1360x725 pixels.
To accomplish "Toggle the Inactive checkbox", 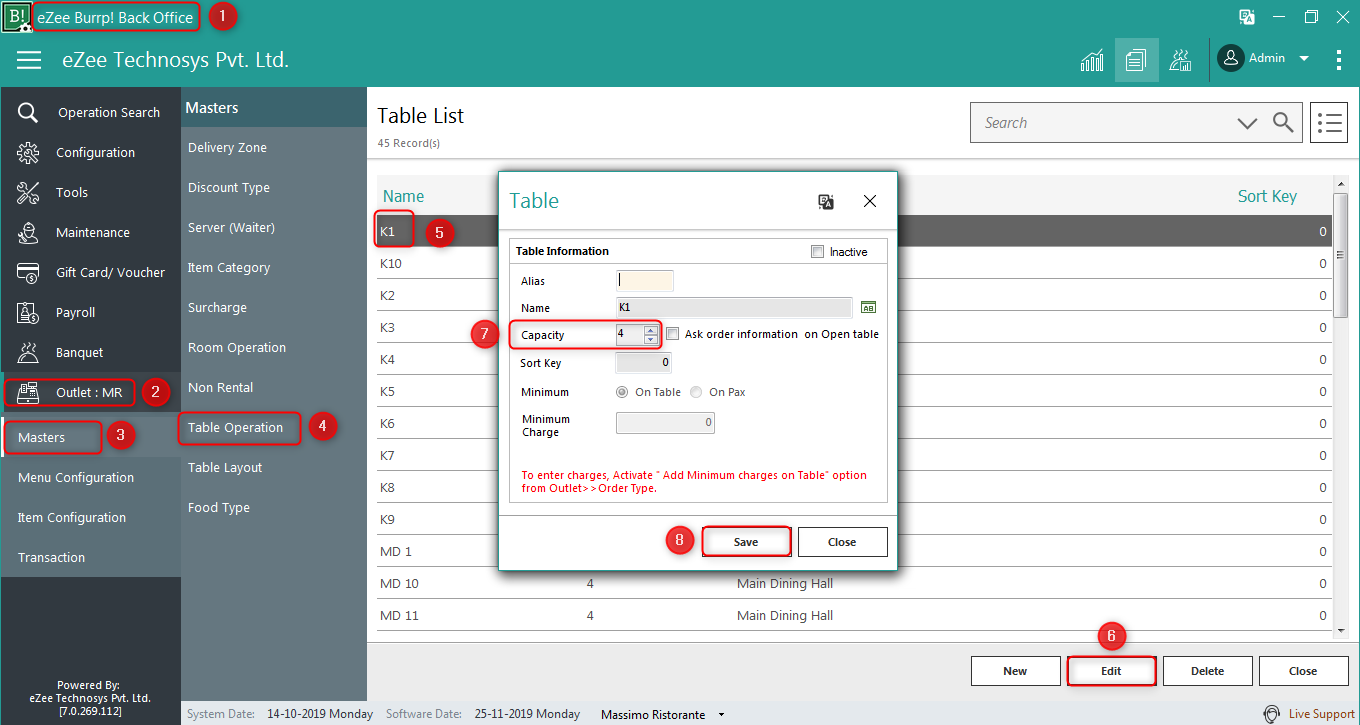I will pyautogui.click(x=817, y=252).
